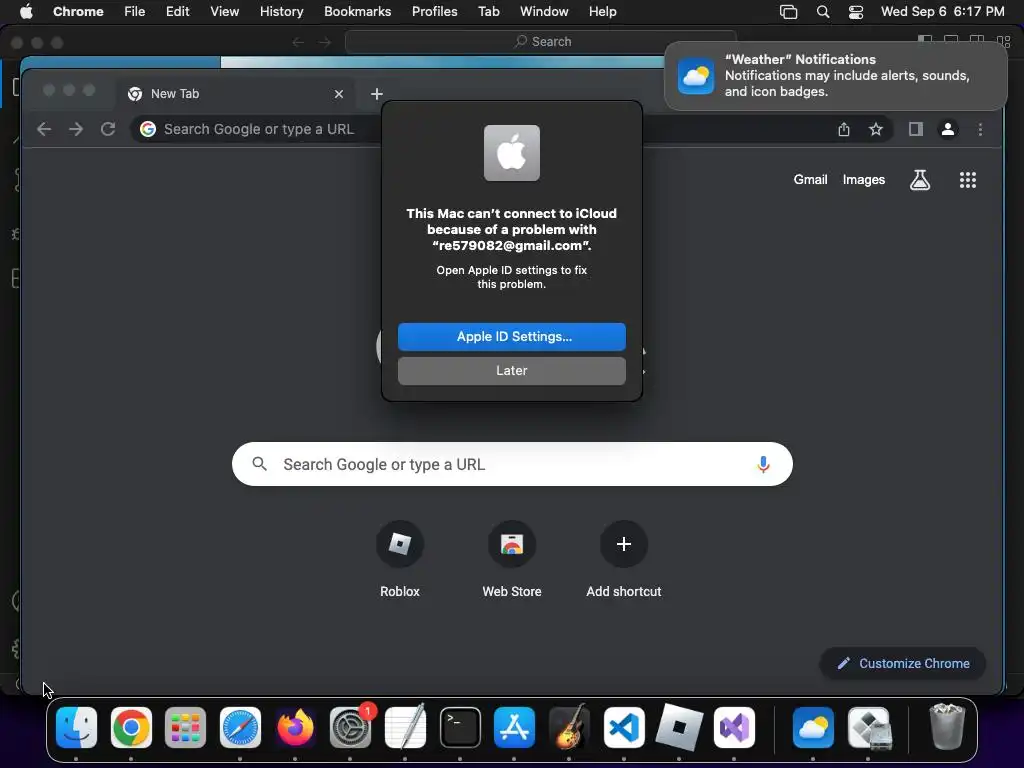This screenshot has width=1024, height=768.
Task: Open Visual Studio Code from Dock
Action: (x=624, y=728)
